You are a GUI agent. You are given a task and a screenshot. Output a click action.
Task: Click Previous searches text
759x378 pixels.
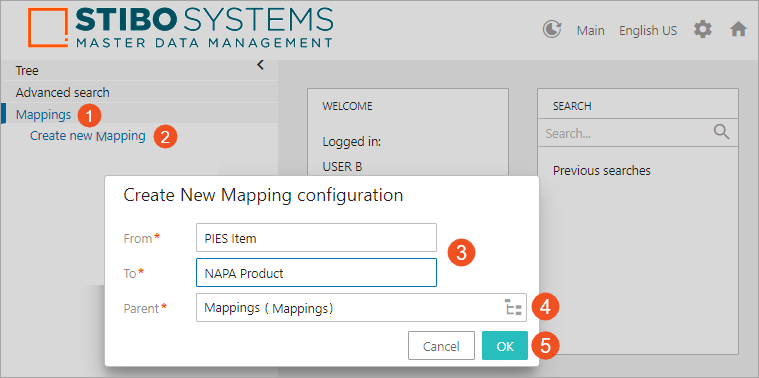(x=602, y=171)
